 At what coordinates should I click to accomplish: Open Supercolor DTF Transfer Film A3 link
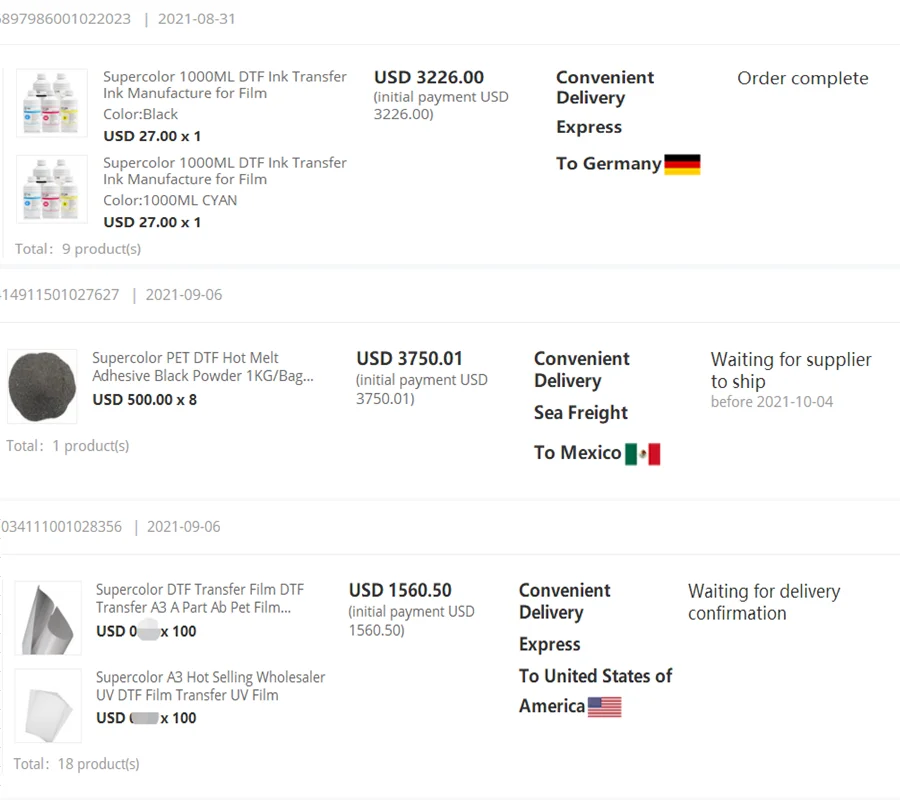[200, 599]
